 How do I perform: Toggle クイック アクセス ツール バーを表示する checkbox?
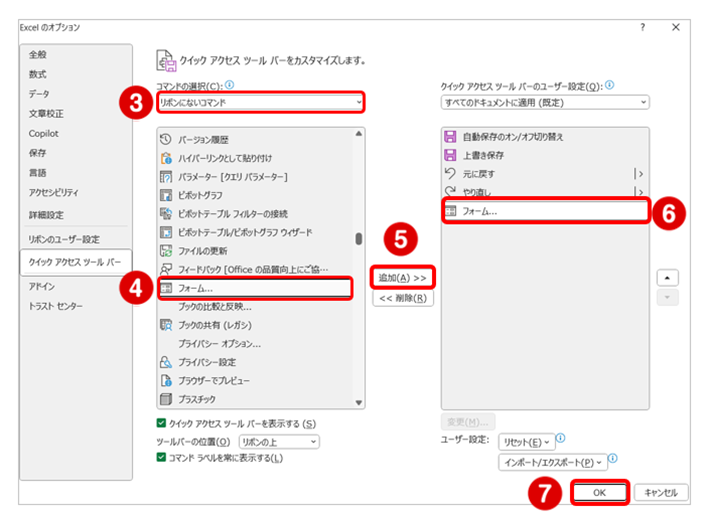tap(161, 423)
